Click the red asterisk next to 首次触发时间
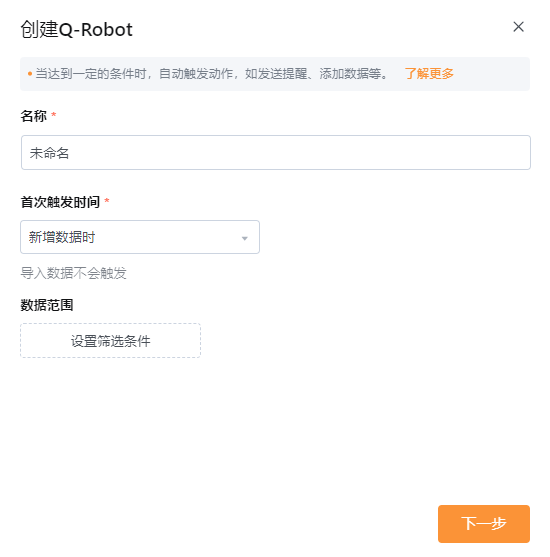This screenshot has width=550, height=557. click(x=107, y=201)
